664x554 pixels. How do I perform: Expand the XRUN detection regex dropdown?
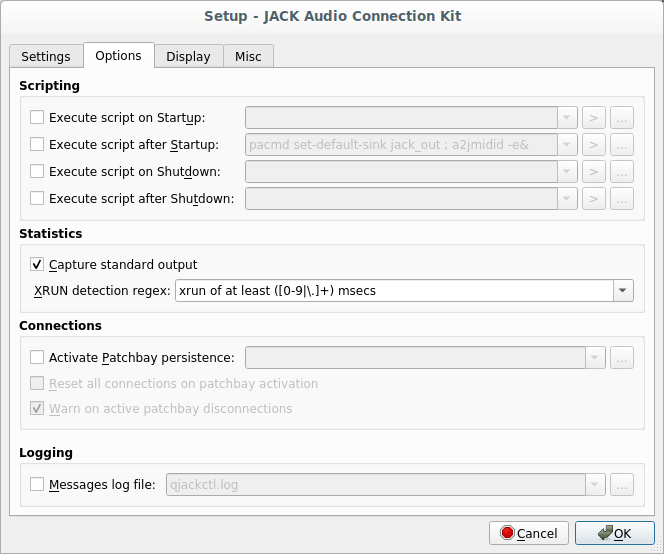[623, 291]
